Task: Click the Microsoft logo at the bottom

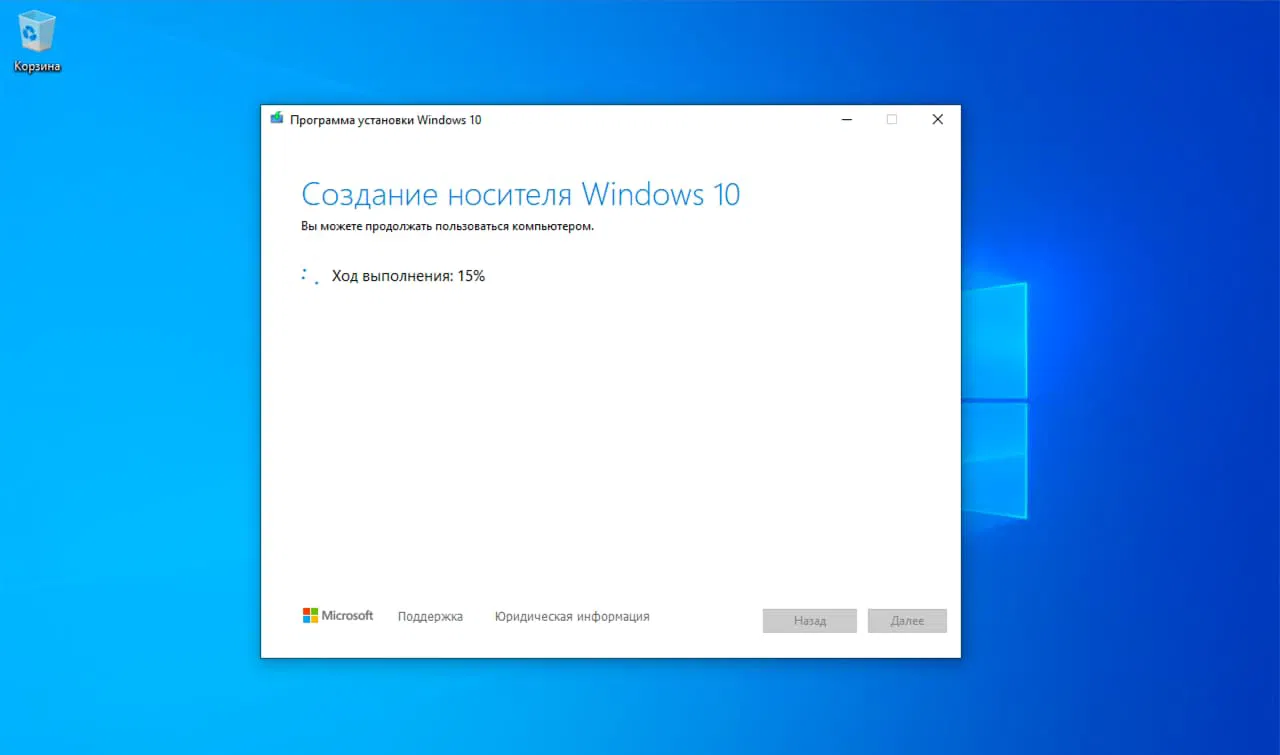Action: (338, 615)
